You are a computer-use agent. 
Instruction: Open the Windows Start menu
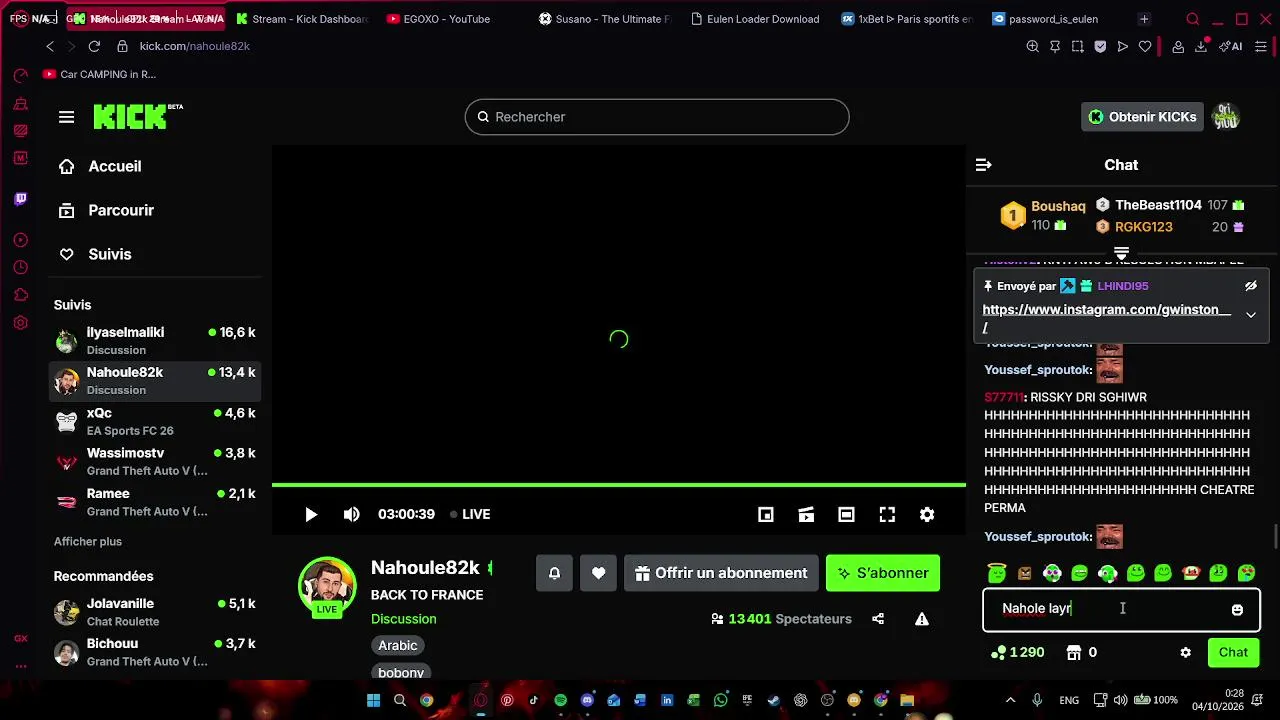(373, 700)
